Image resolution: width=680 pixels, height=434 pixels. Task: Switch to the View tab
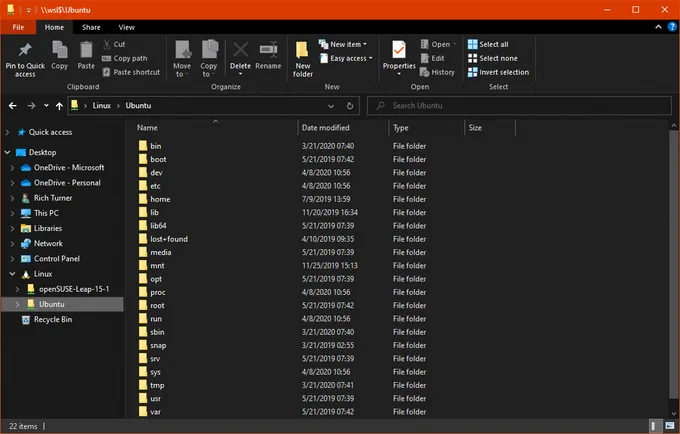(x=127, y=27)
